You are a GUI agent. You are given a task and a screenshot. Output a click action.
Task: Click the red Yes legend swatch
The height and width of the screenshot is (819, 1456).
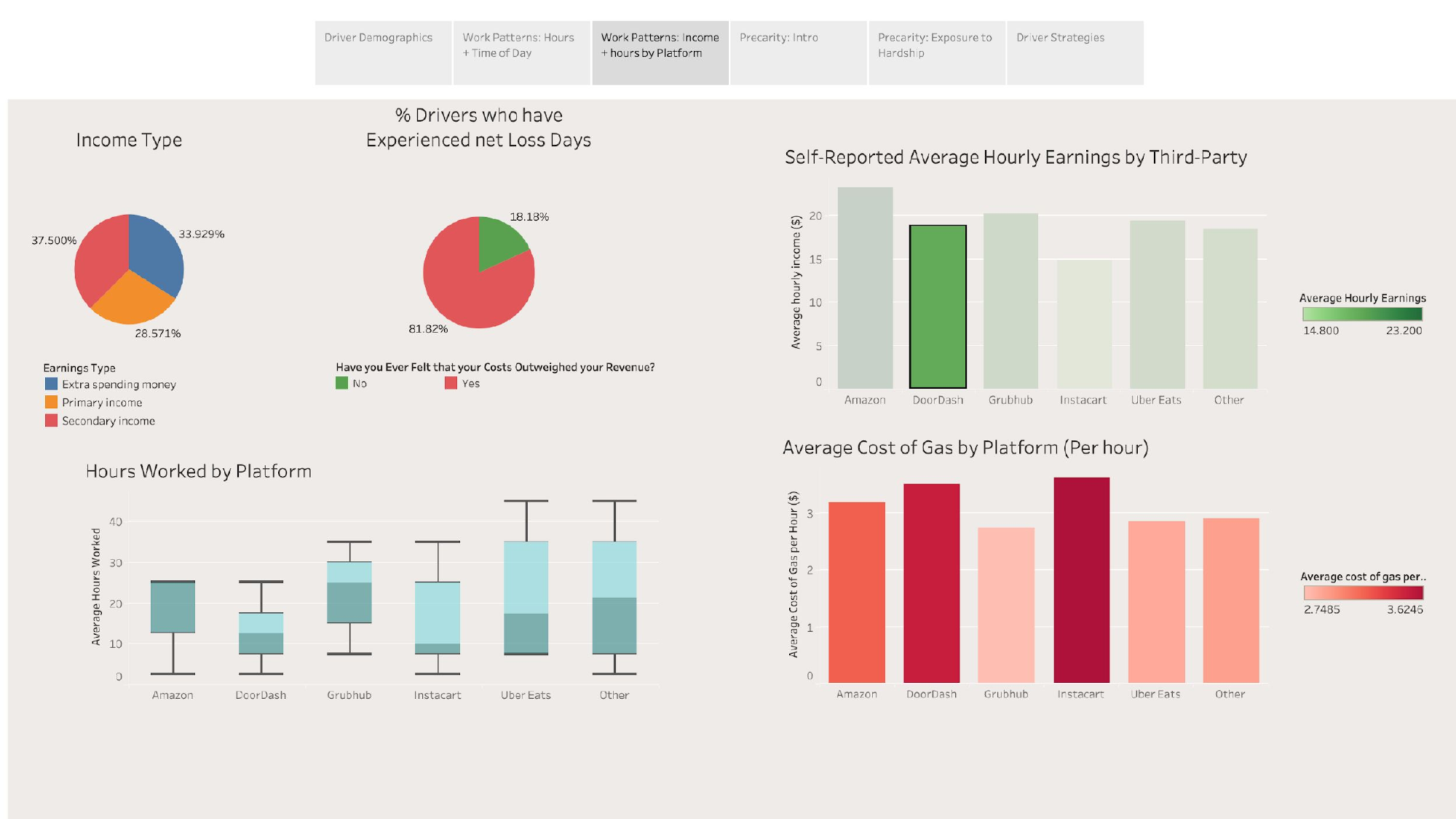[x=451, y=383]
